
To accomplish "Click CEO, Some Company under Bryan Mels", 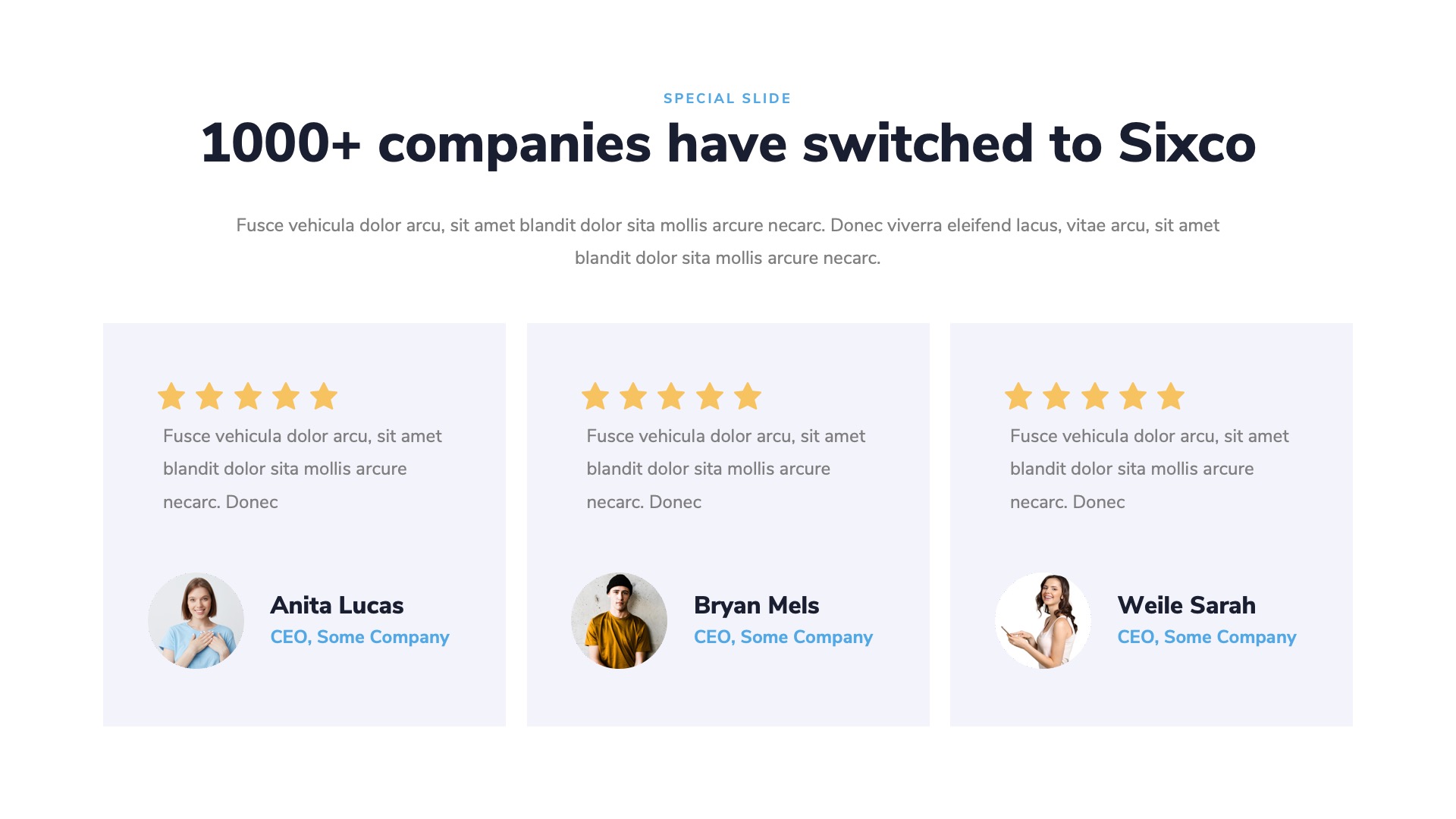I will 783,637.
